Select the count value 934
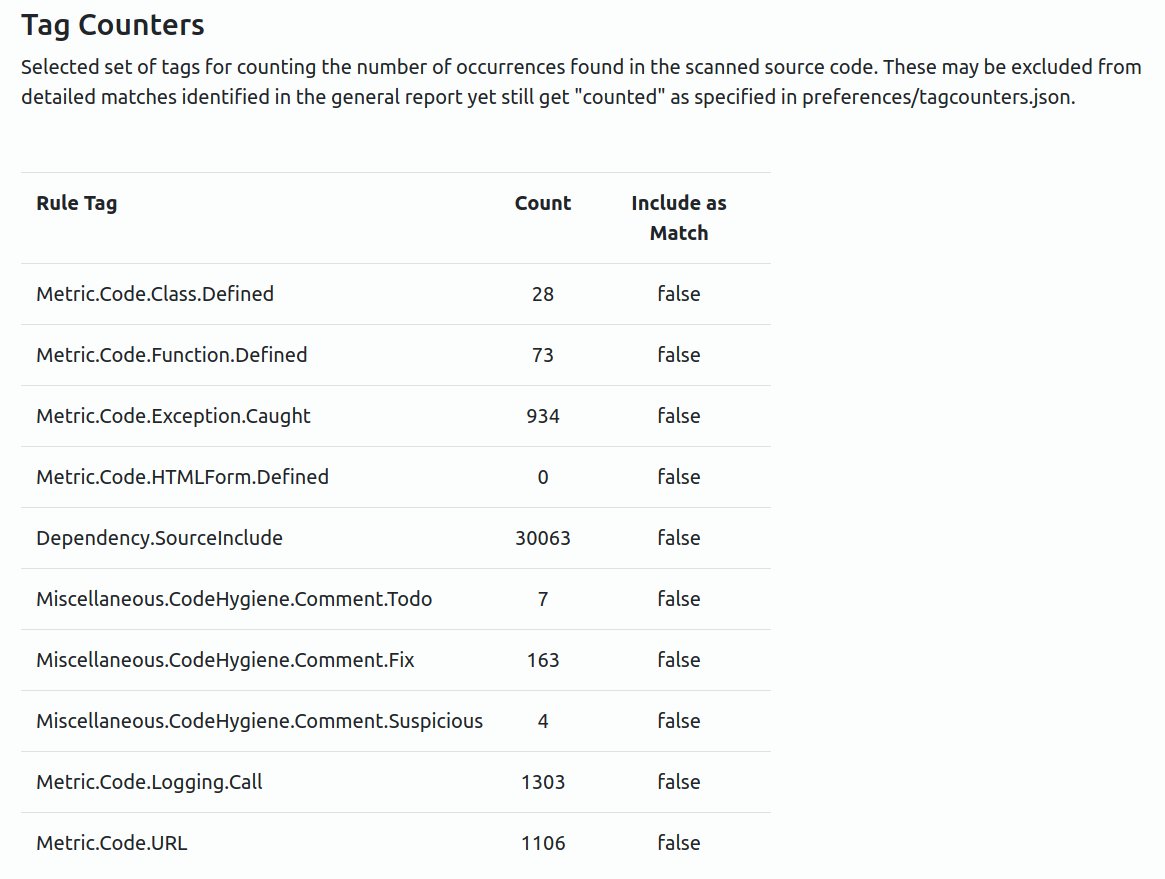The height and width of the screenshot is (879, 1165). (542, 416)
